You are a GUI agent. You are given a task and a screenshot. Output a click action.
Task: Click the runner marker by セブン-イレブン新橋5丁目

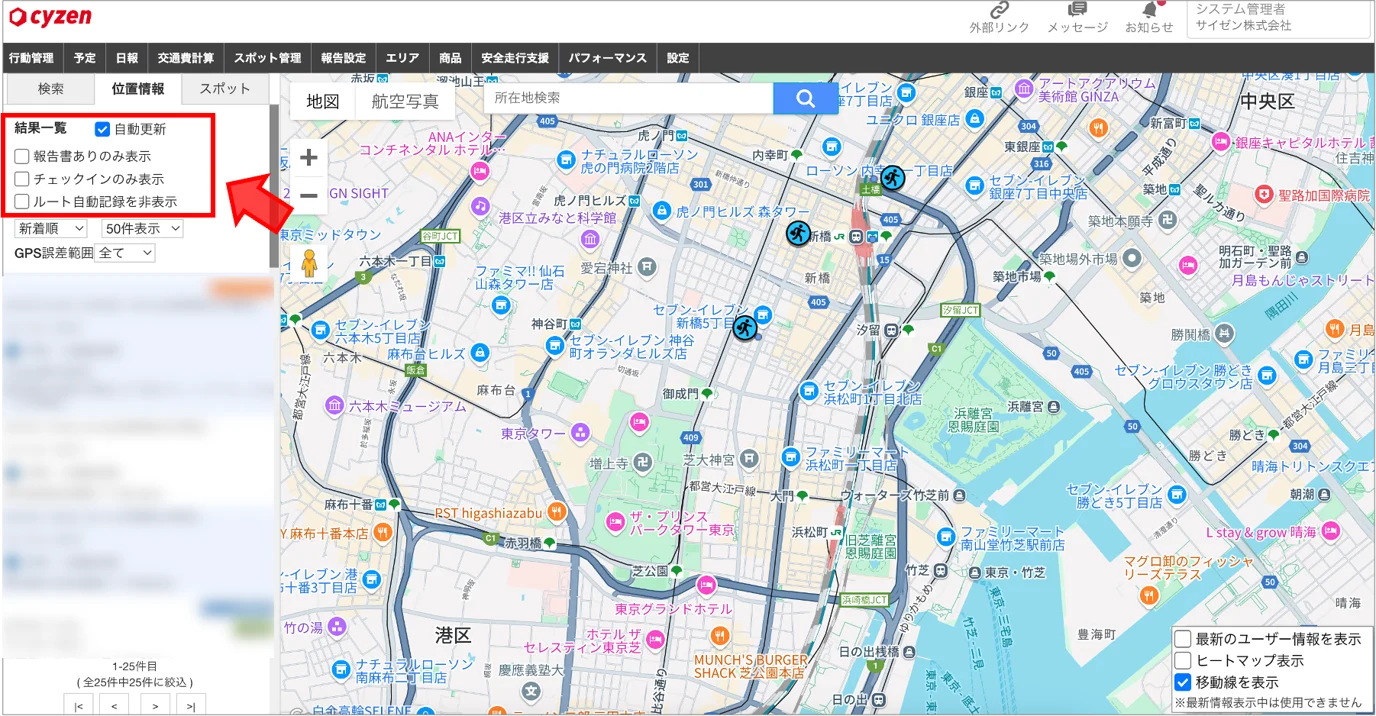(744, 327)
